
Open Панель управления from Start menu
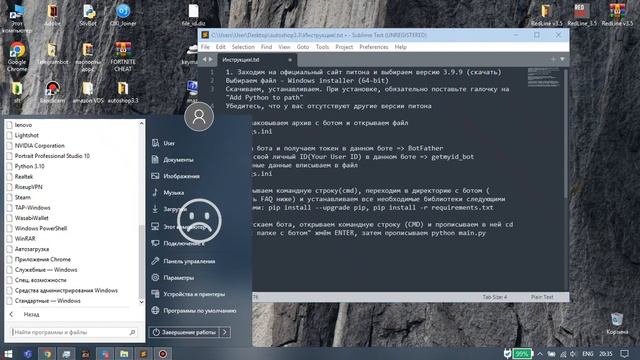184,261
